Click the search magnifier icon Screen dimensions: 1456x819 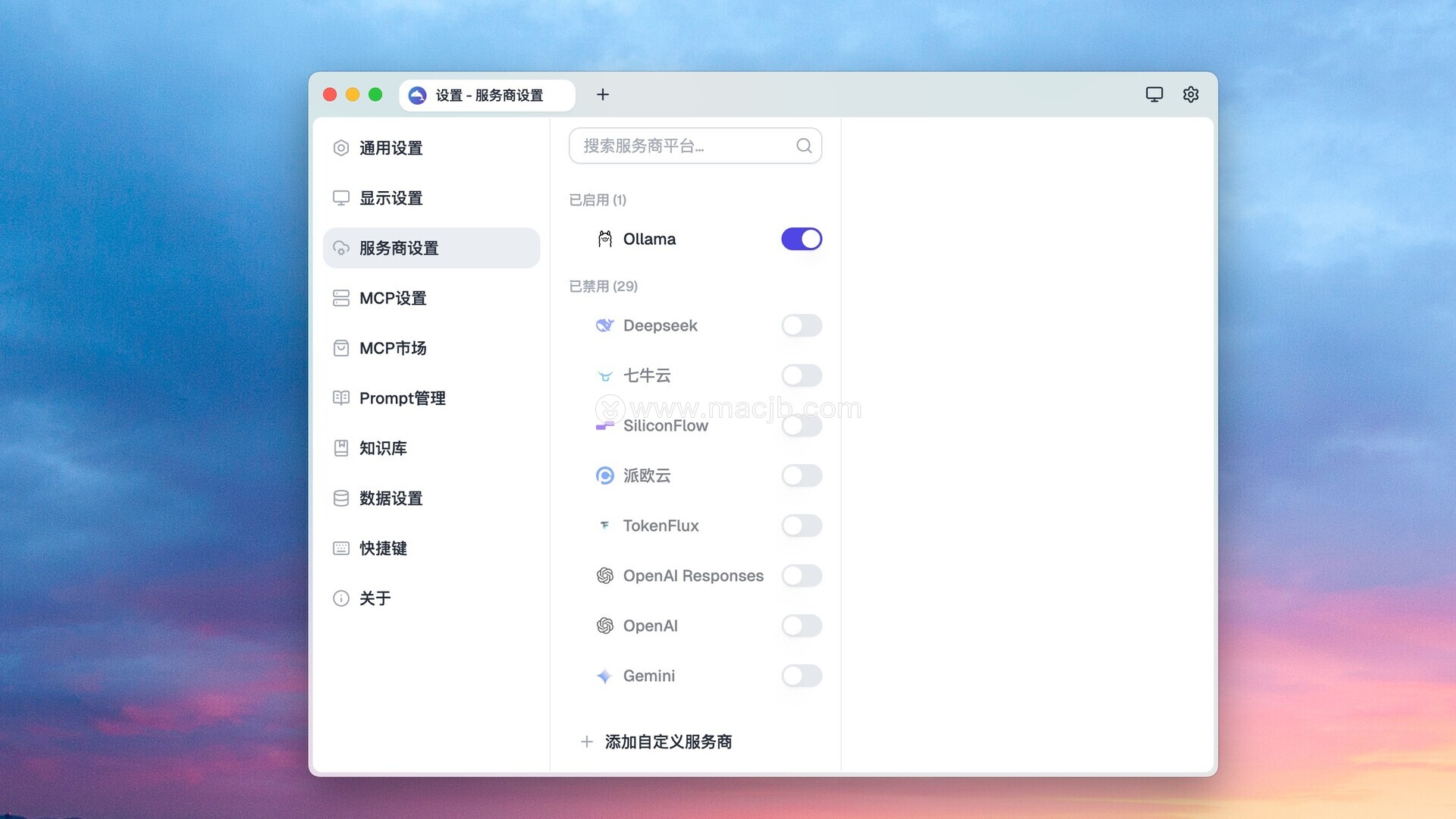point(804,146)
